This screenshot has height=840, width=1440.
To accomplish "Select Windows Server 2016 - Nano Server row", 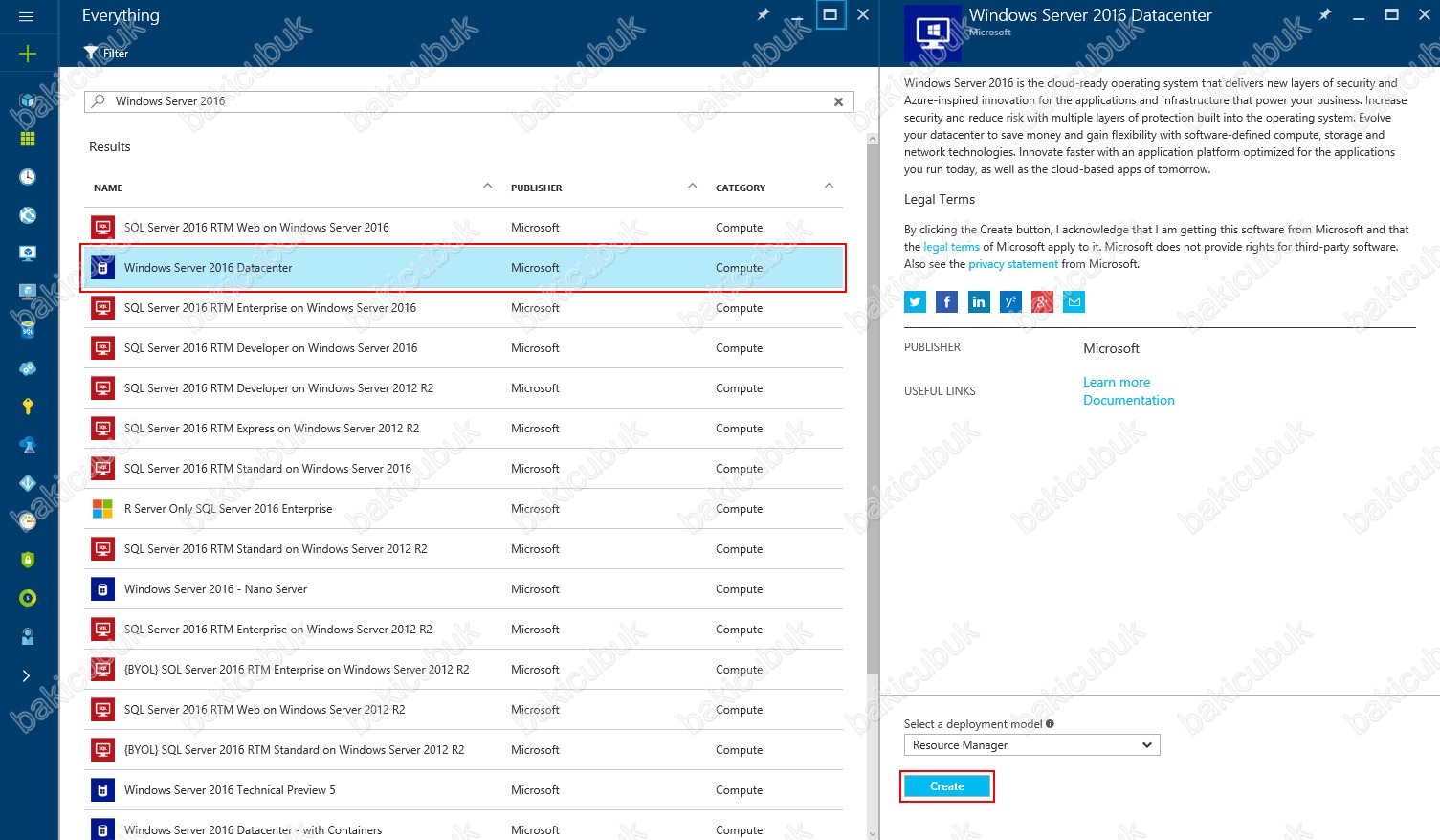I will (x=215, y=589).
